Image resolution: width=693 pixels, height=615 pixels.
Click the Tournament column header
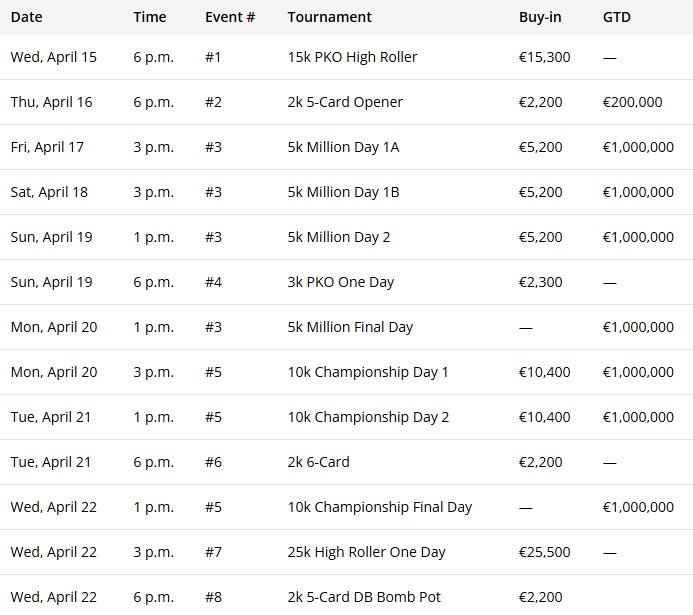(329, 17)
